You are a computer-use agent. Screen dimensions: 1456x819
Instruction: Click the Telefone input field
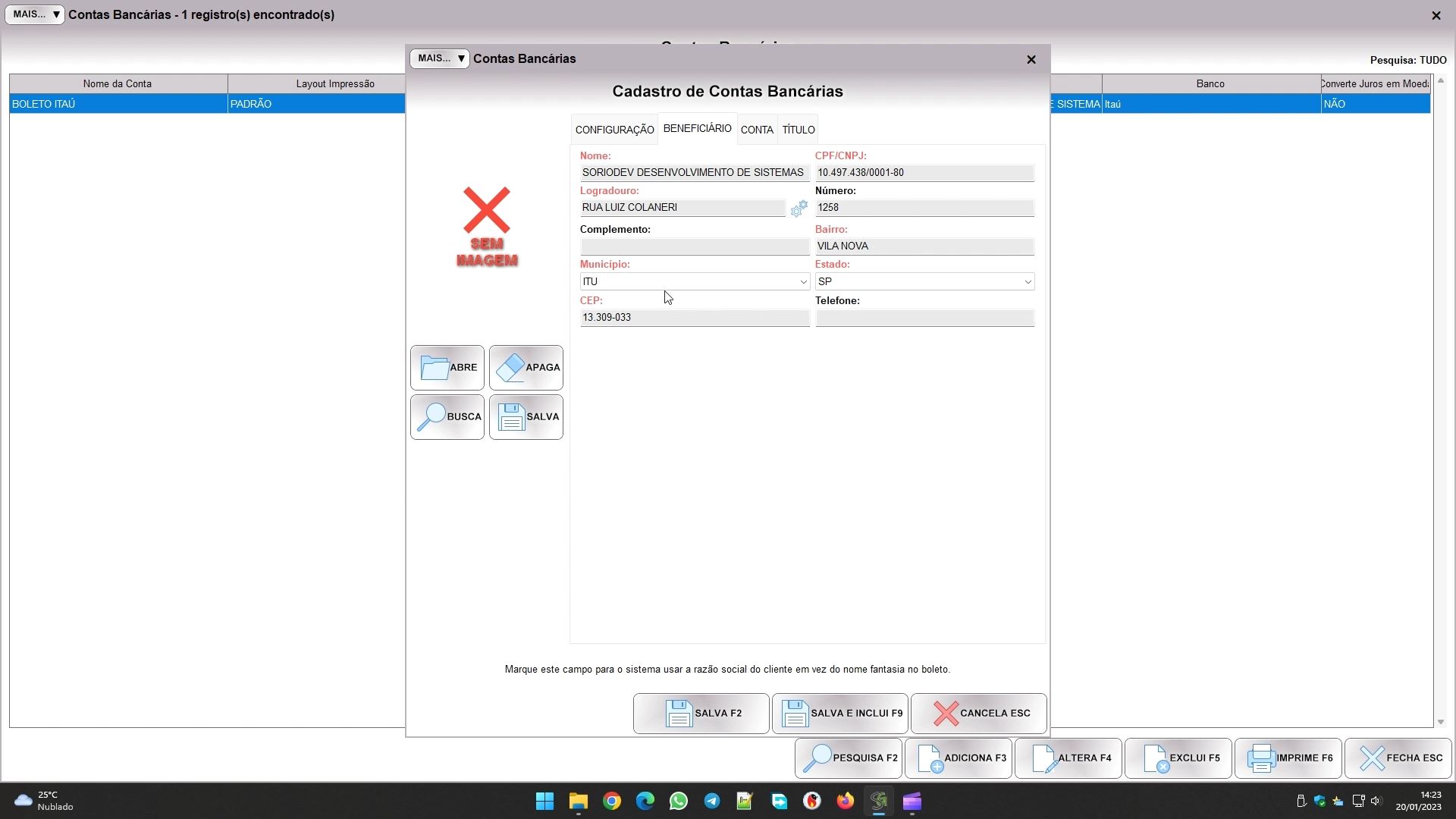click(x=924, y=318)
